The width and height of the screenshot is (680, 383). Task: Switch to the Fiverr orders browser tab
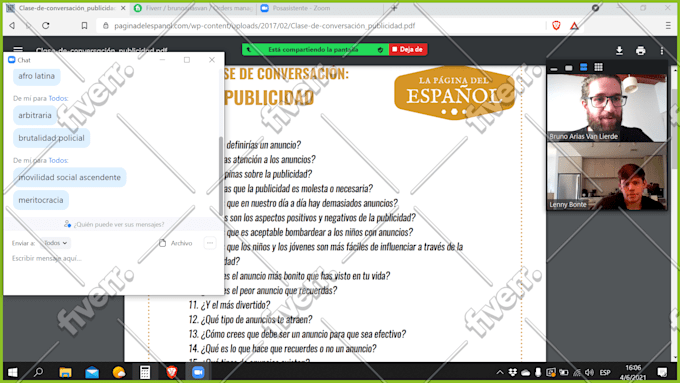point(193,8)
